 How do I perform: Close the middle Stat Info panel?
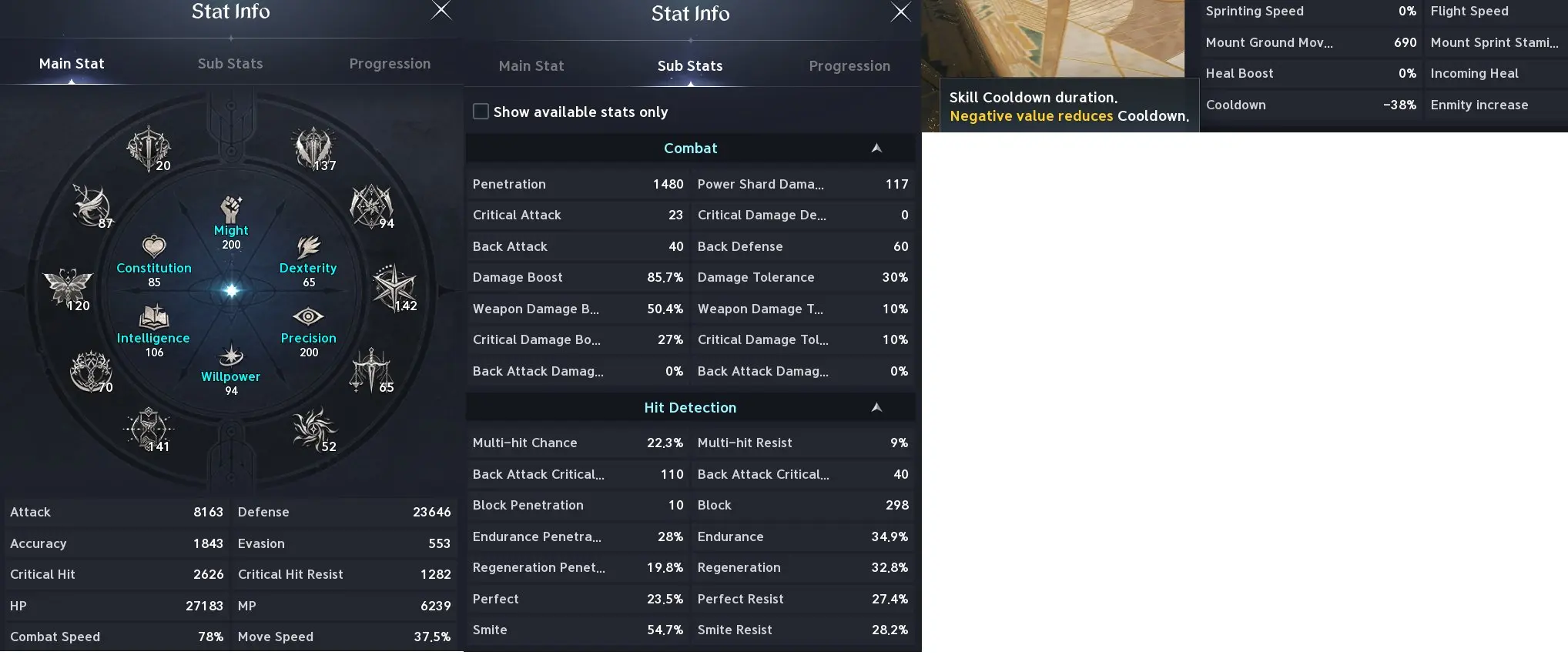[x=900, y=12]
